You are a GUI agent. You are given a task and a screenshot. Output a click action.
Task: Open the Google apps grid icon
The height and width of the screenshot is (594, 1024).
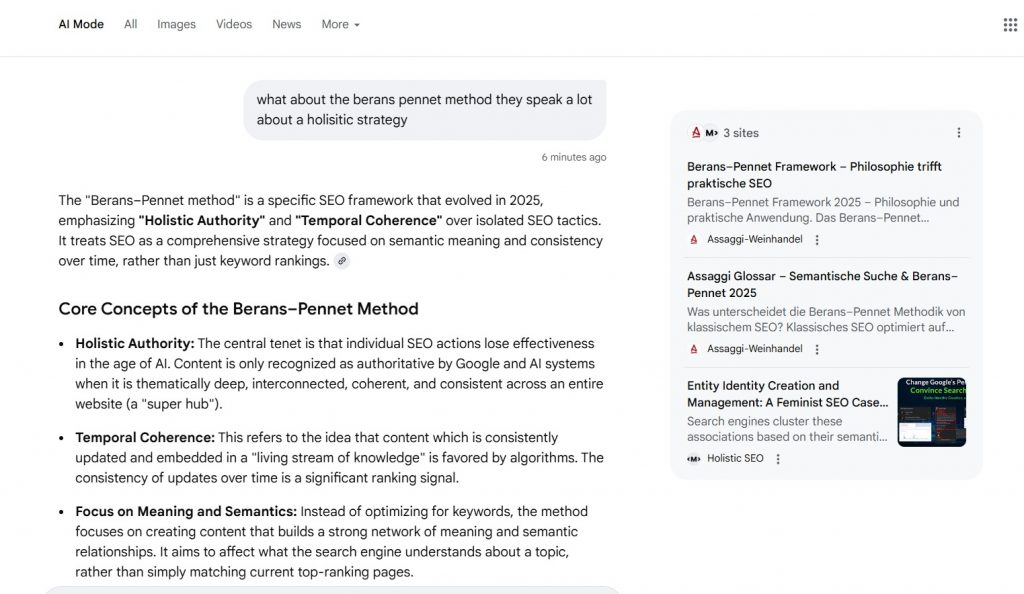point(1010,24)
